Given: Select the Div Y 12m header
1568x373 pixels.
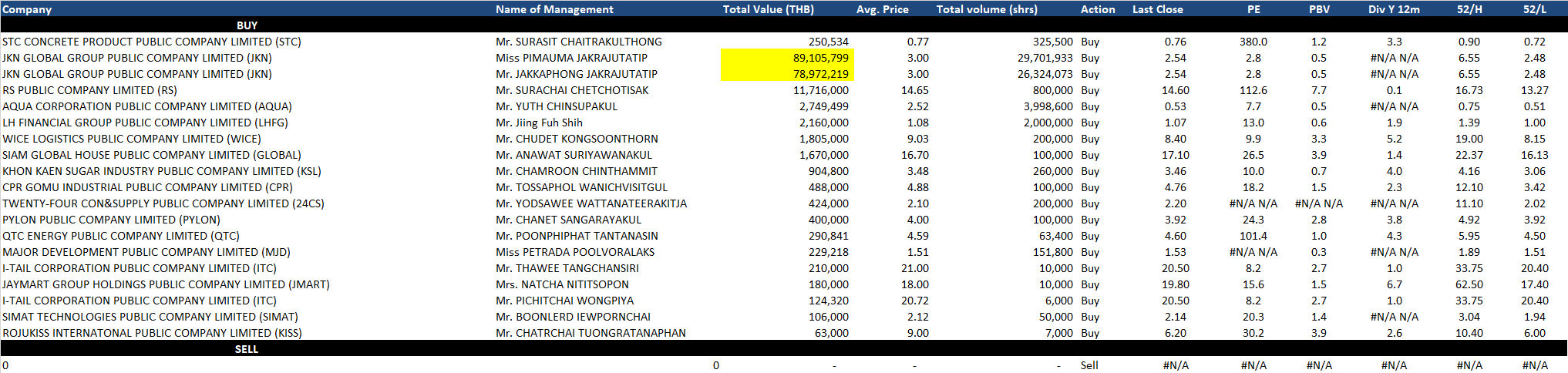Looking at the screenshot, I should point(1394,9).
